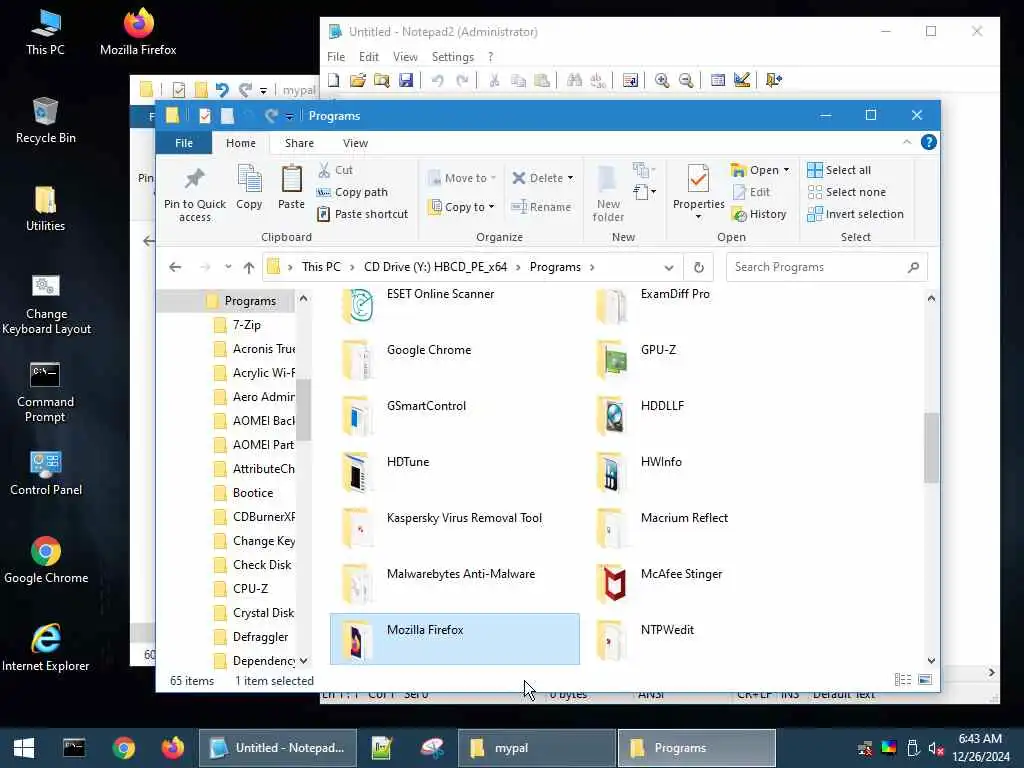Select Kaspersky Virus Removal Tool folder
Screen dimensions: 1024x768
click(455, 527)
